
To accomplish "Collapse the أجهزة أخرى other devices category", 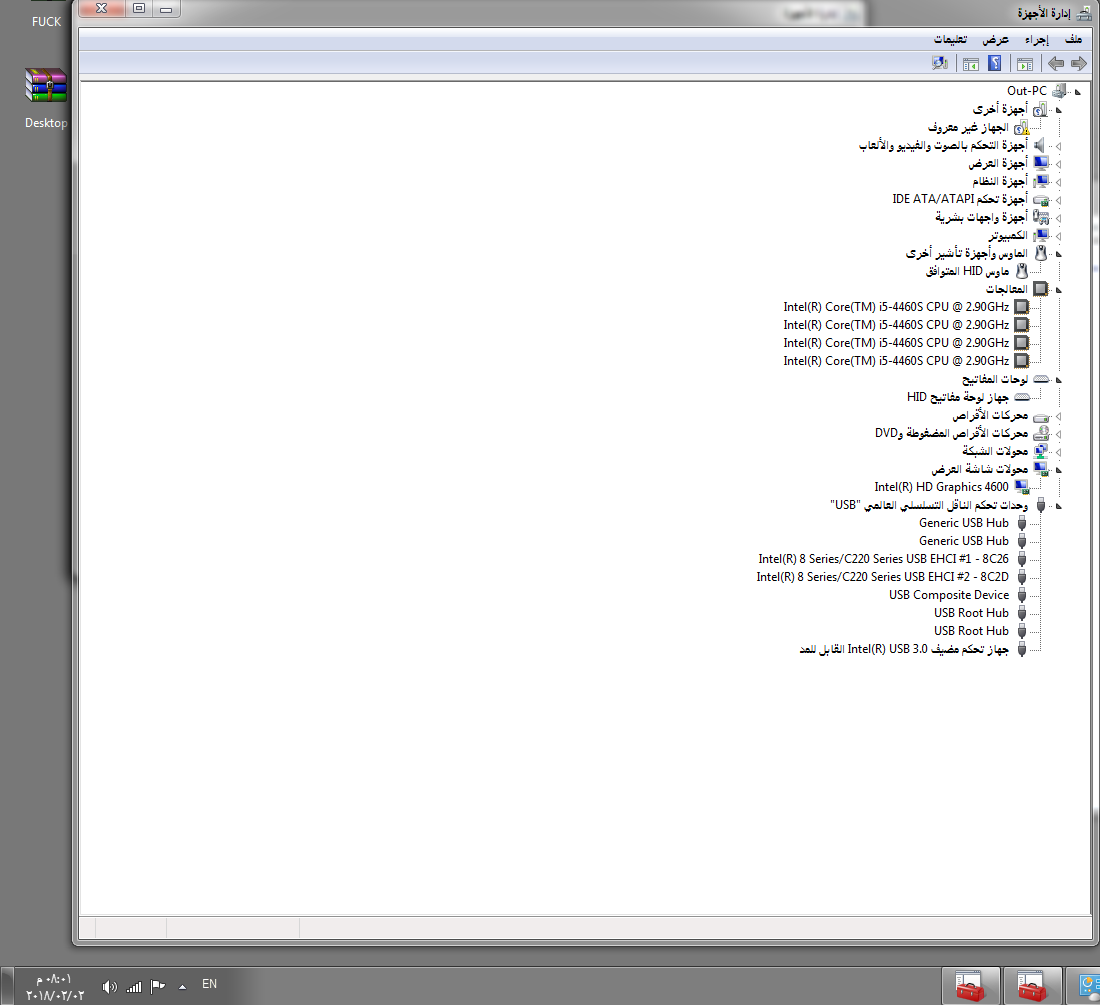I will pyautogui.click(x=1059, y=109).
